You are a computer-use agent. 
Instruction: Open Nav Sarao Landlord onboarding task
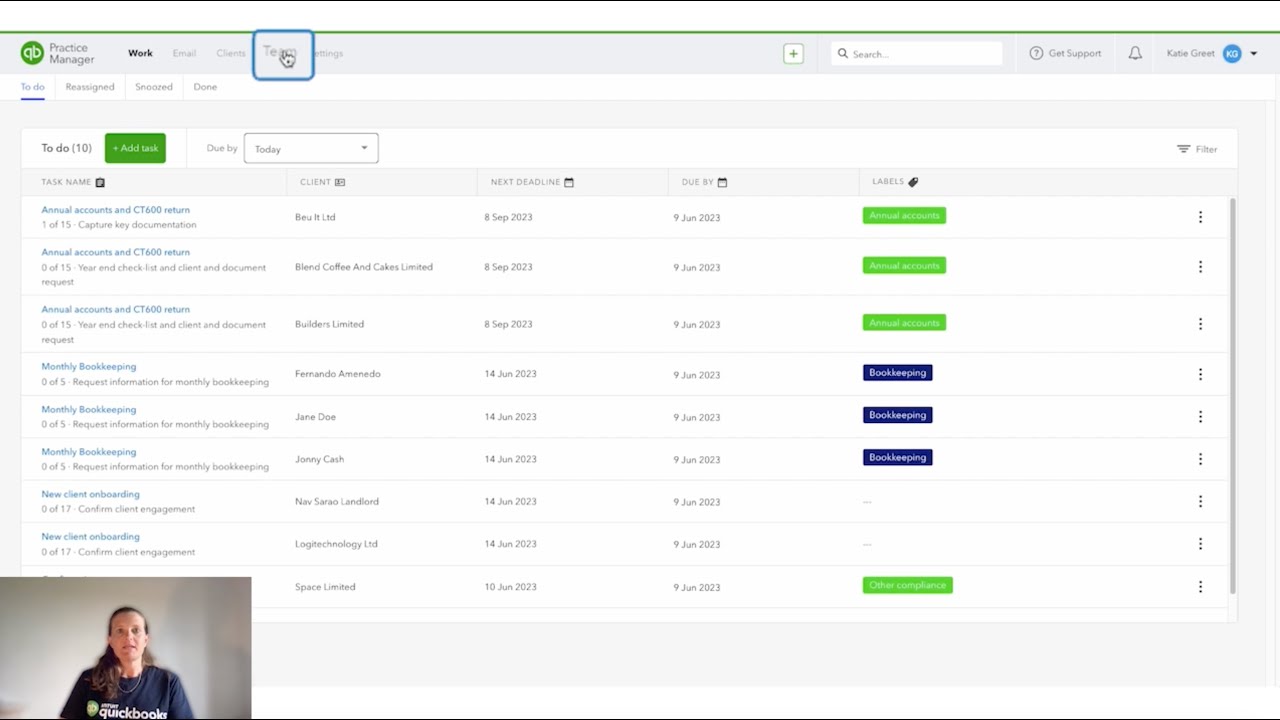(90, 494)
